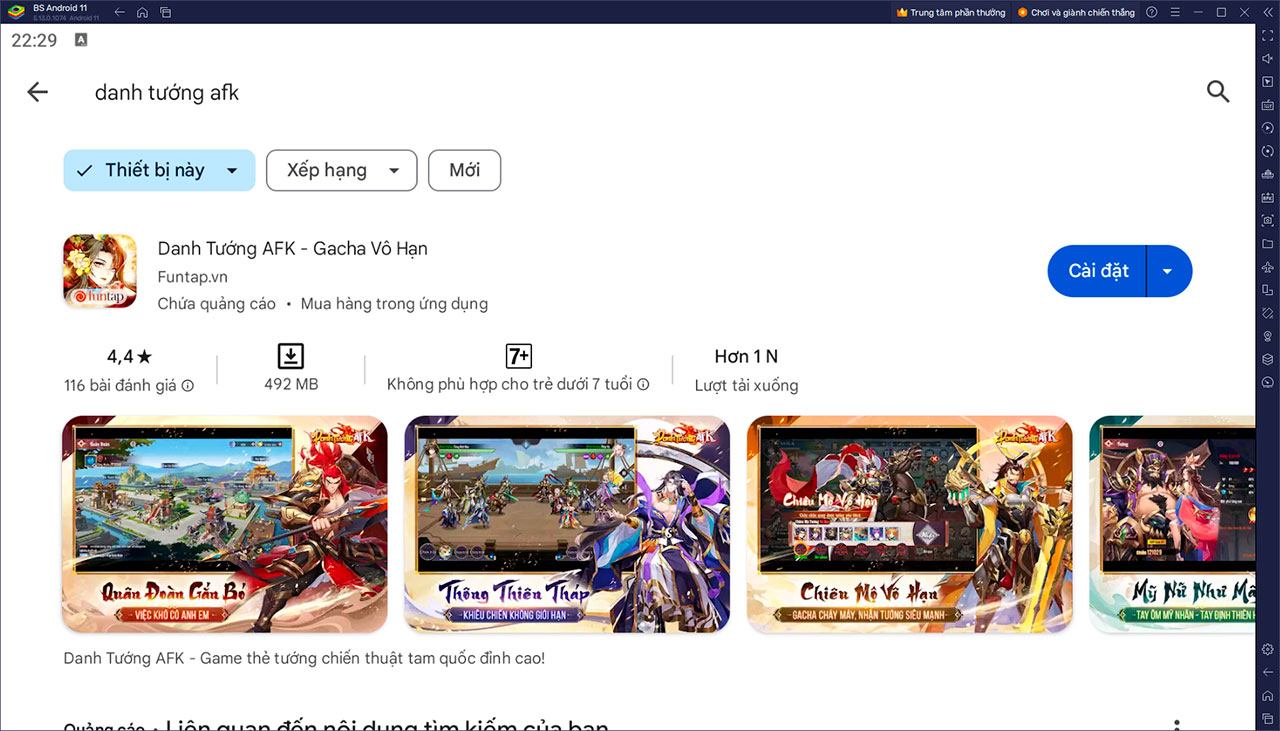Click the Funtap.vn developer name
Screen dimensions: 1280x731
[193, 277]
